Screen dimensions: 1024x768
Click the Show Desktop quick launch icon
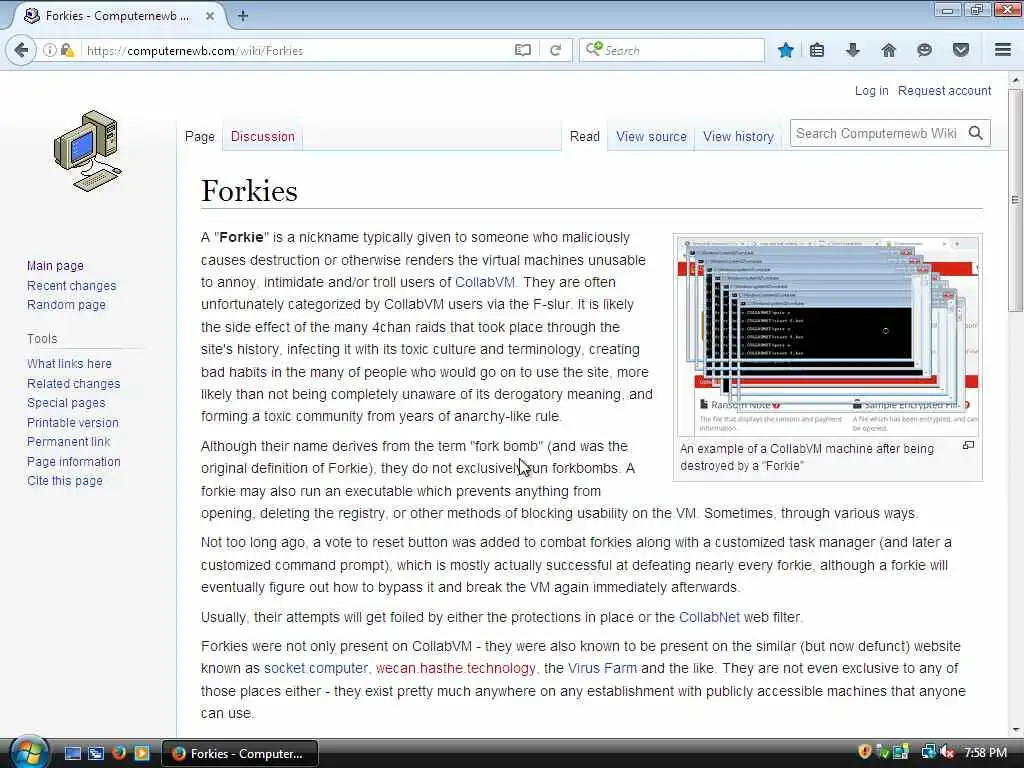coord(72,754)
